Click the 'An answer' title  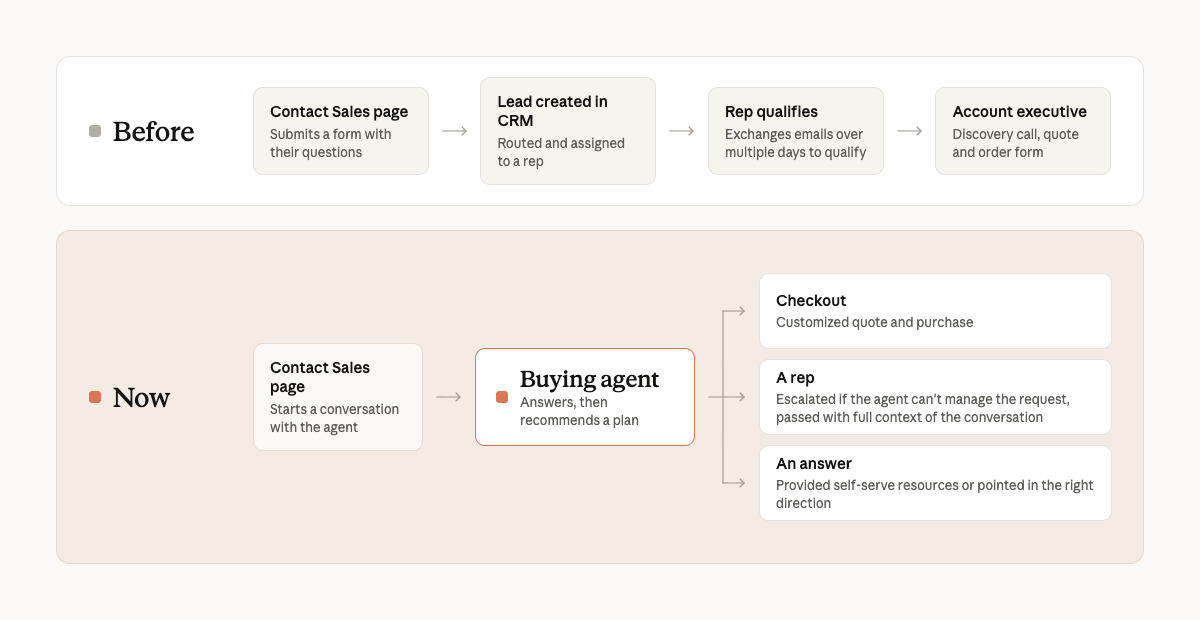(814, 464)
